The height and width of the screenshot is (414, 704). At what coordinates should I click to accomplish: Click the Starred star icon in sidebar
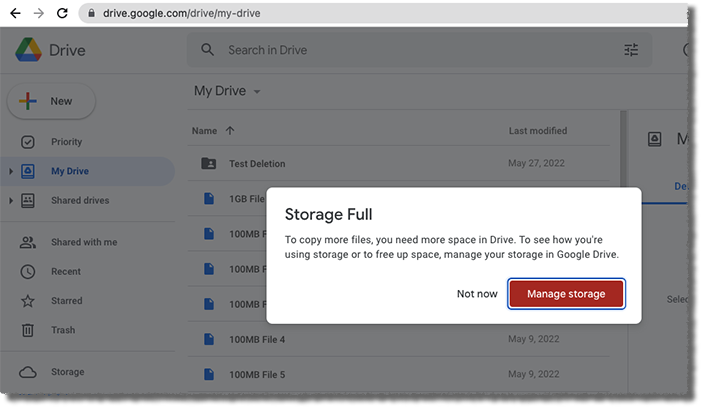pyautogui.click(x=28, y=301)
